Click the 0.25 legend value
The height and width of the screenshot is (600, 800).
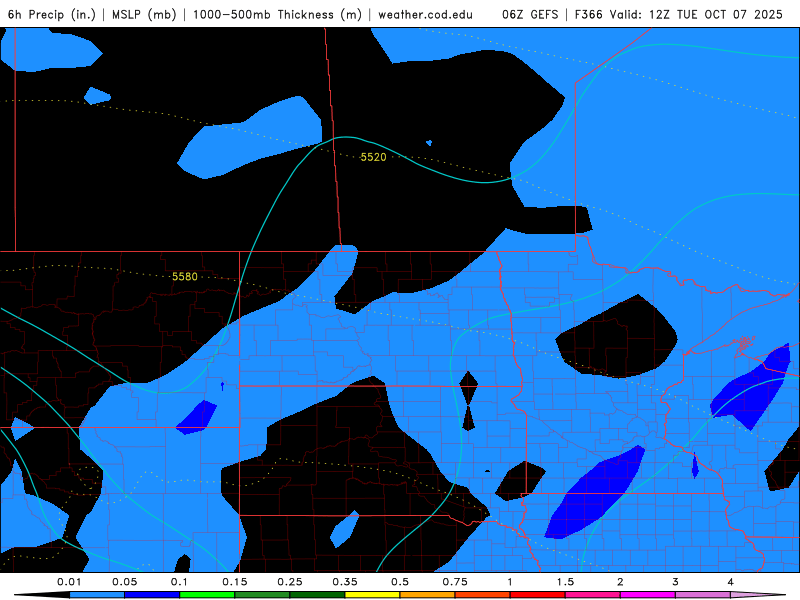290,582
